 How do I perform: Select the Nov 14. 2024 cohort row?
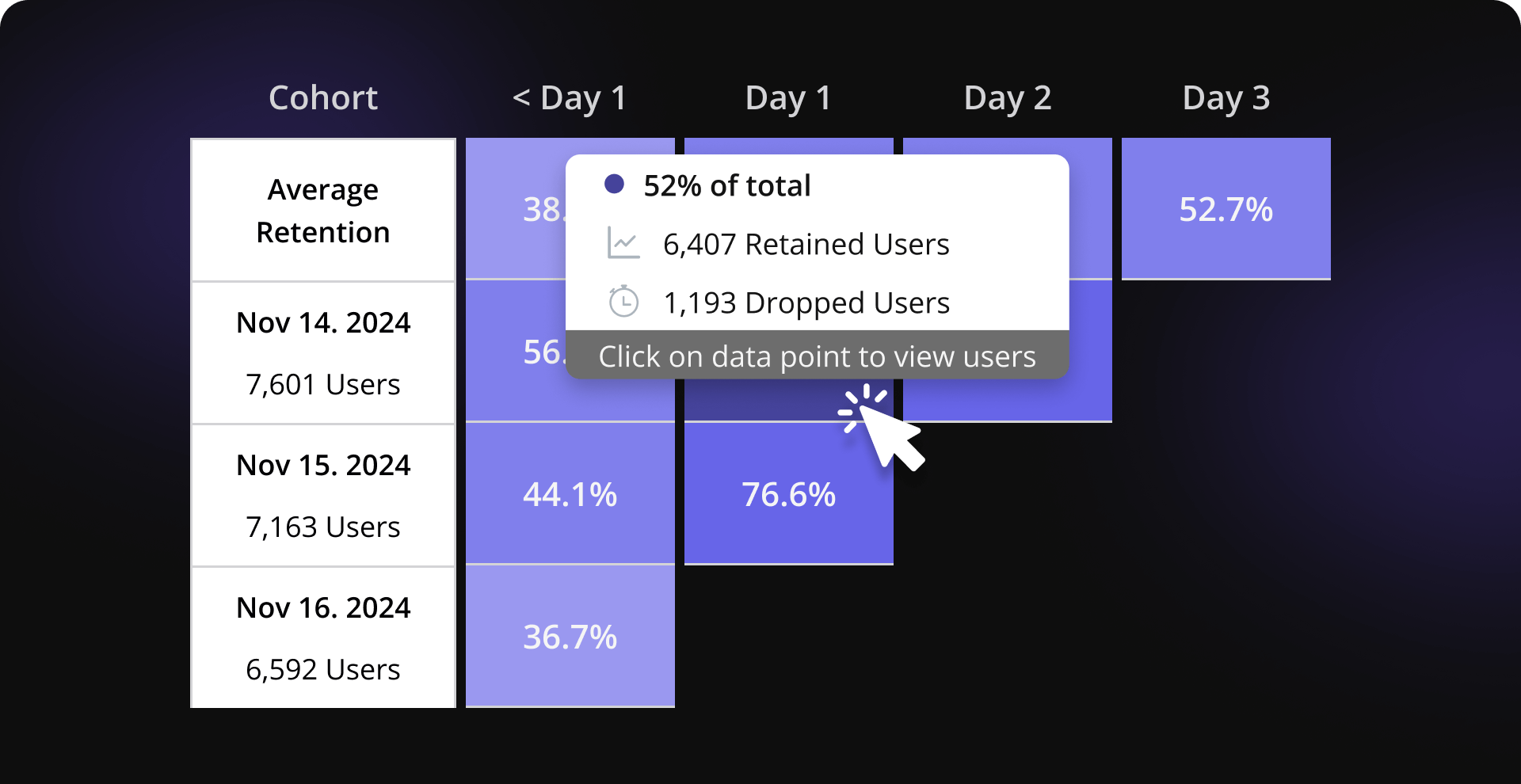point(323,353)
